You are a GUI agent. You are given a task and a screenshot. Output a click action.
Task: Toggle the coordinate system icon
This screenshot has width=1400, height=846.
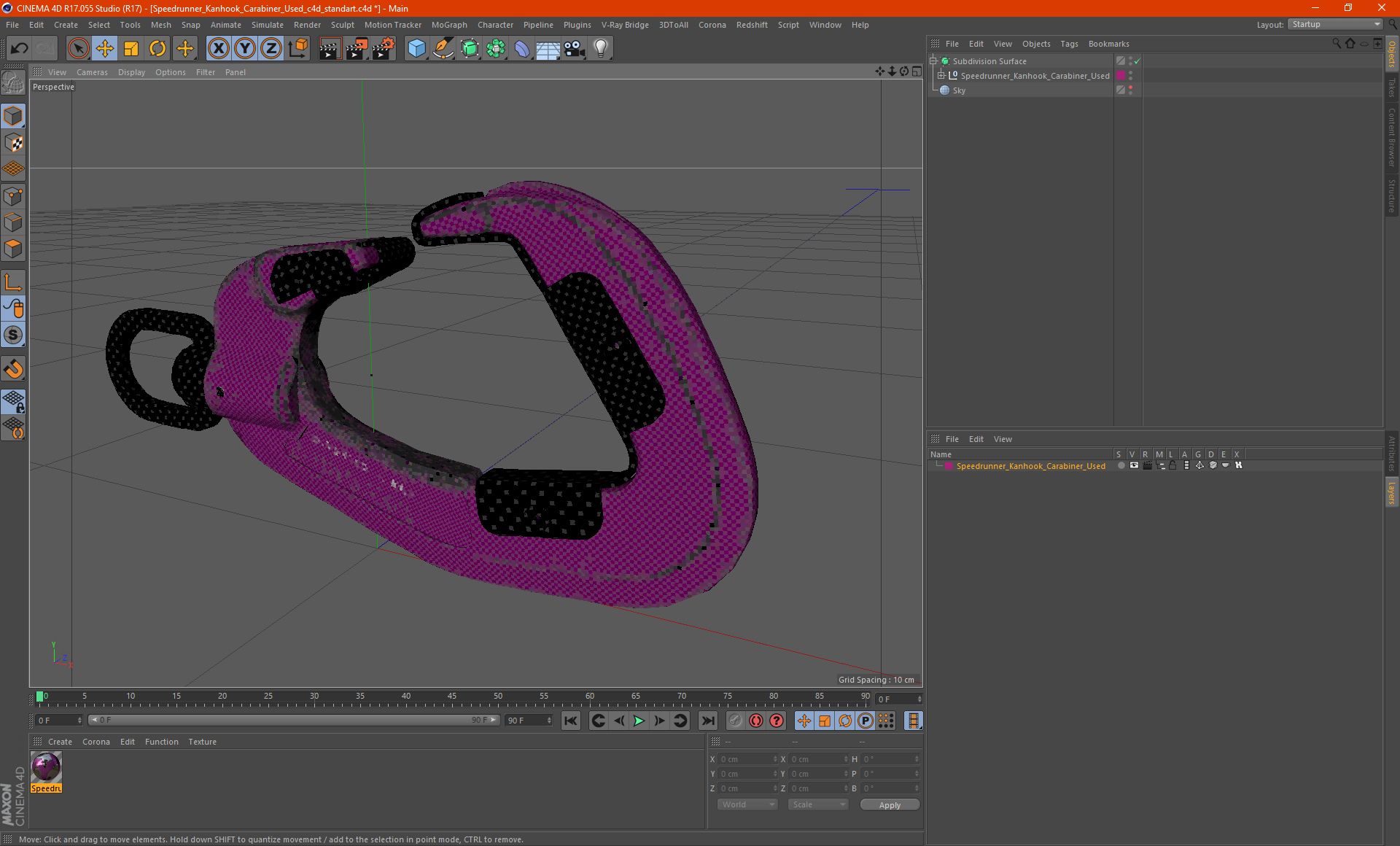coord(298,48)
